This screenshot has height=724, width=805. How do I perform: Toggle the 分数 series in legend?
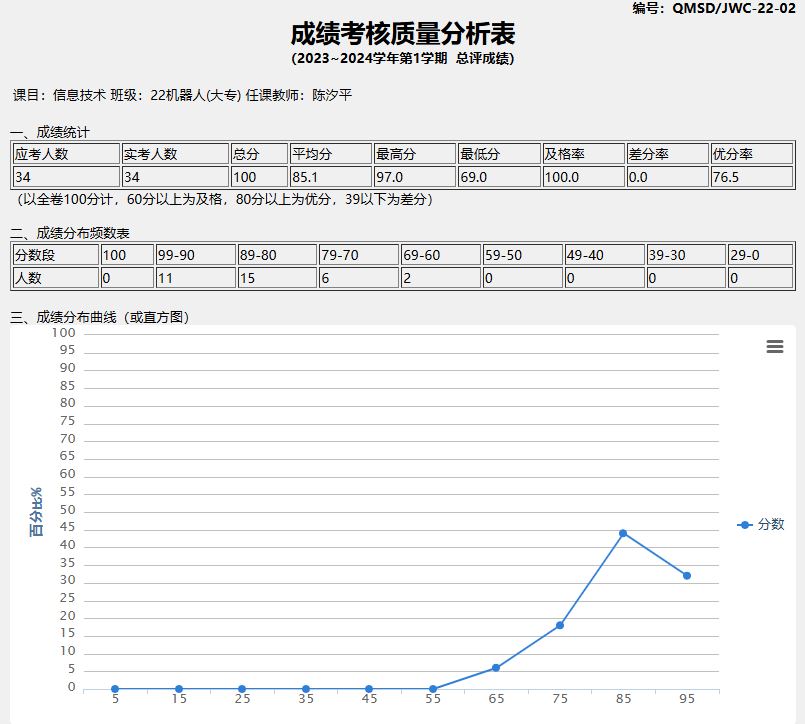click(x=761, y=524)
